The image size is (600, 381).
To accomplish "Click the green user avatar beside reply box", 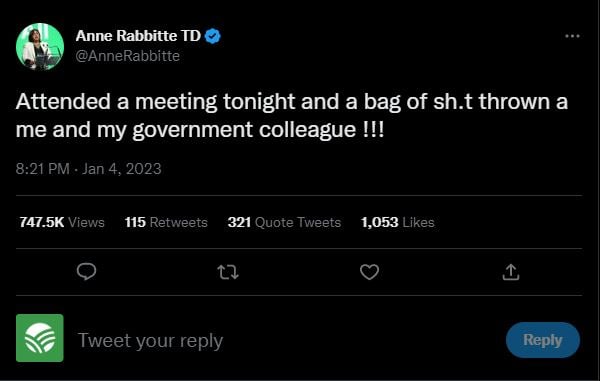I will click(40, 338).
